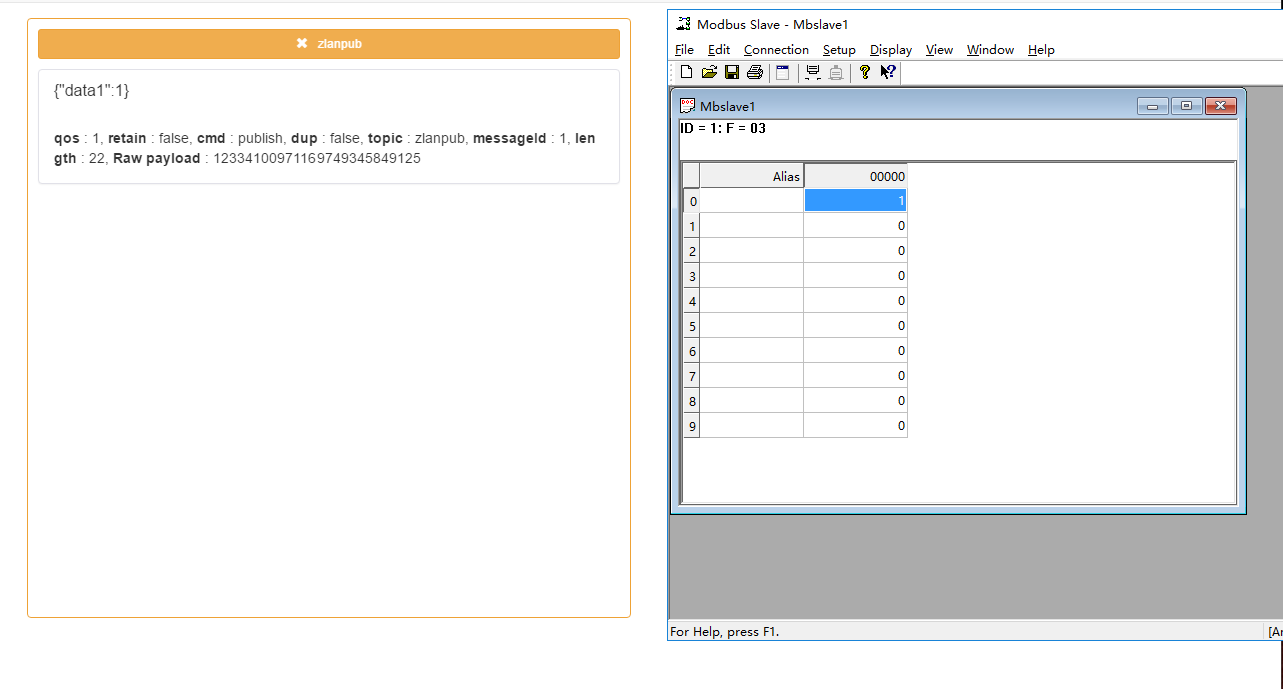Select the register 0 value cell

[855, 201]
